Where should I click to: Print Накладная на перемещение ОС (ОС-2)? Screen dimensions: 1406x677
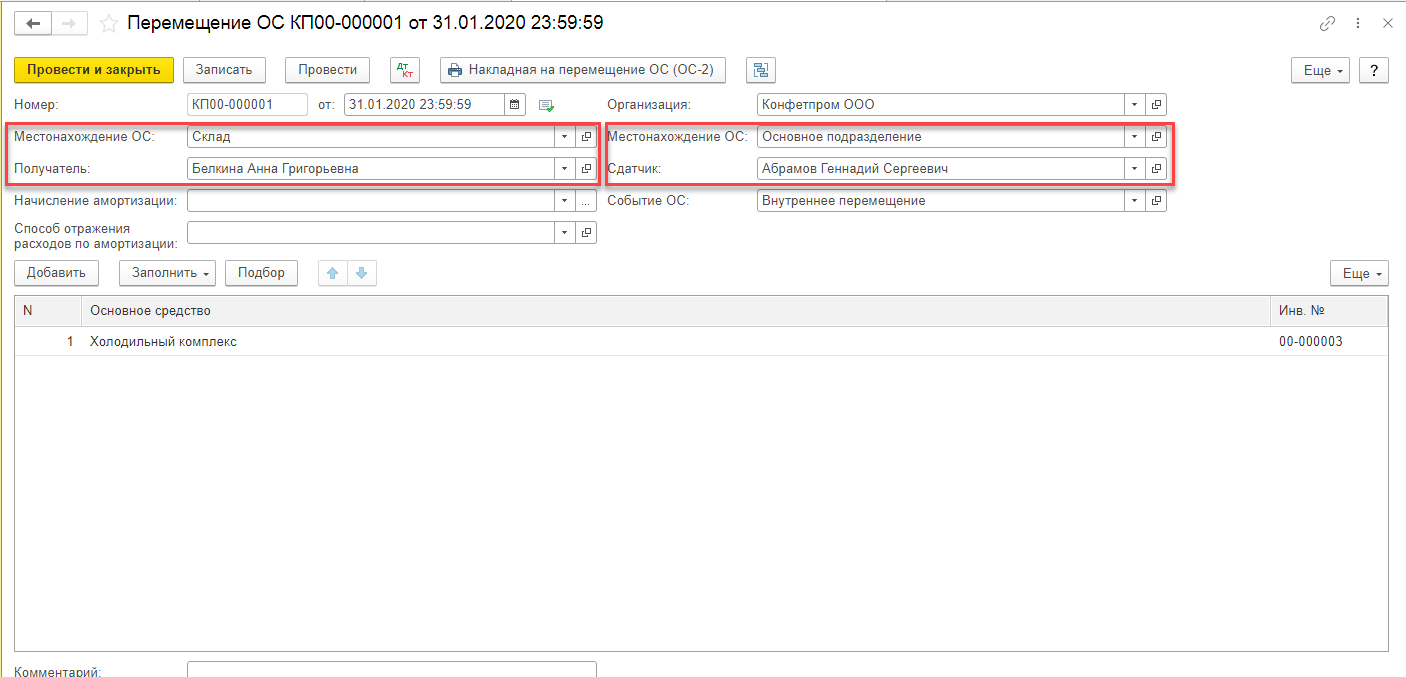click(x=583, y=70)
